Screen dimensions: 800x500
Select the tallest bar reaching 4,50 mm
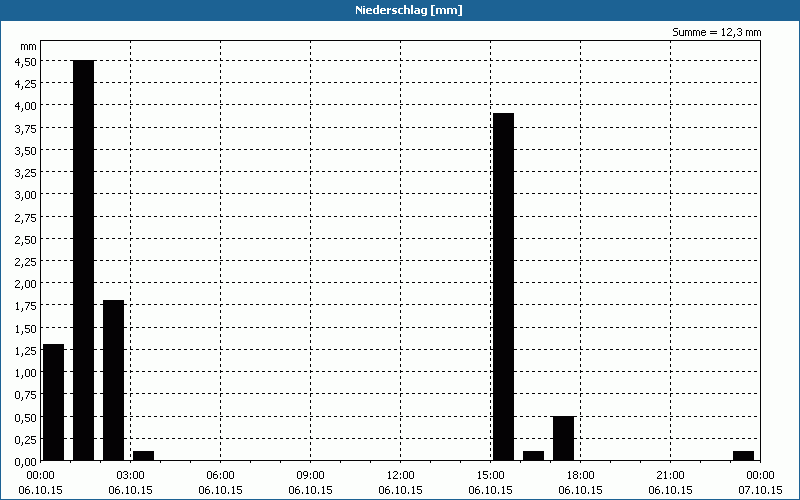[84, 260]
